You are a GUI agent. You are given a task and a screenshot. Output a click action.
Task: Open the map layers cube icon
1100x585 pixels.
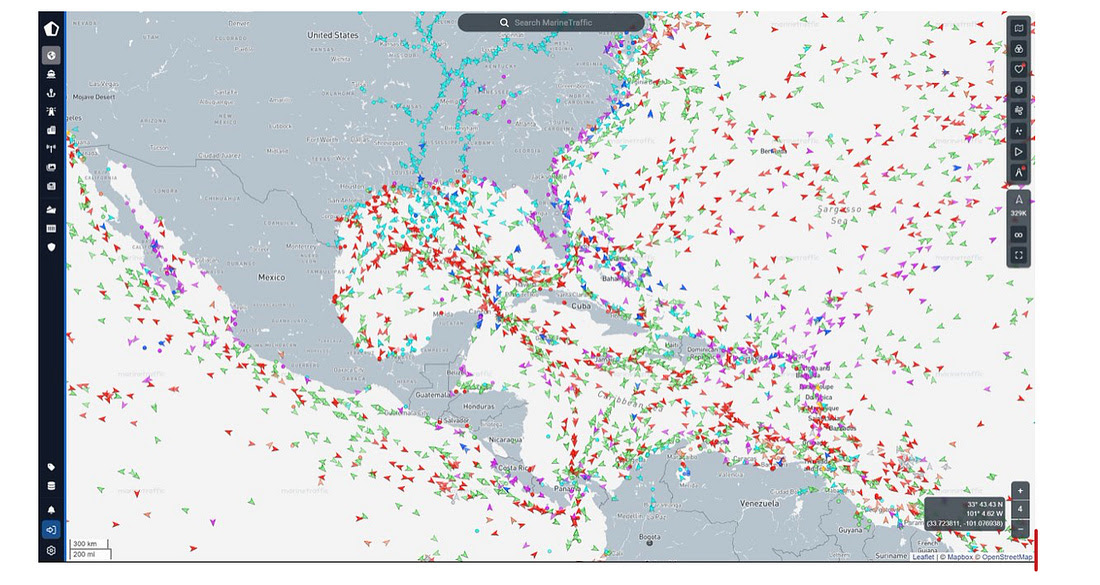[x=1019, y=90]
